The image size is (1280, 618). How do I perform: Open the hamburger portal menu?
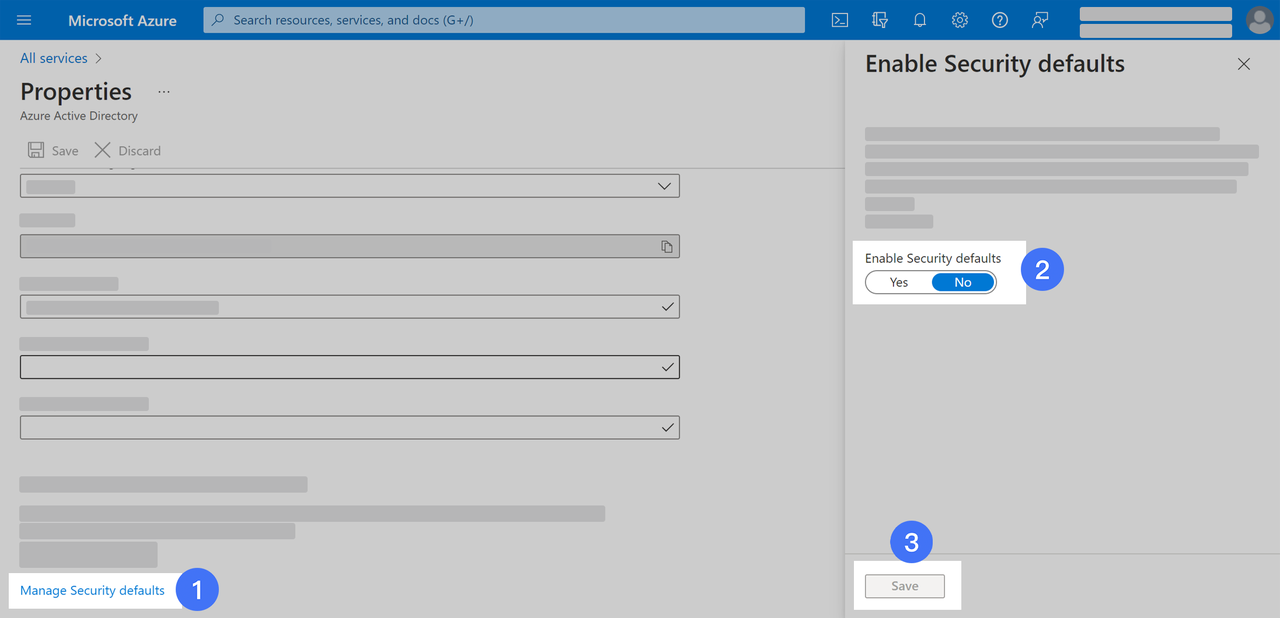(24, 20)
